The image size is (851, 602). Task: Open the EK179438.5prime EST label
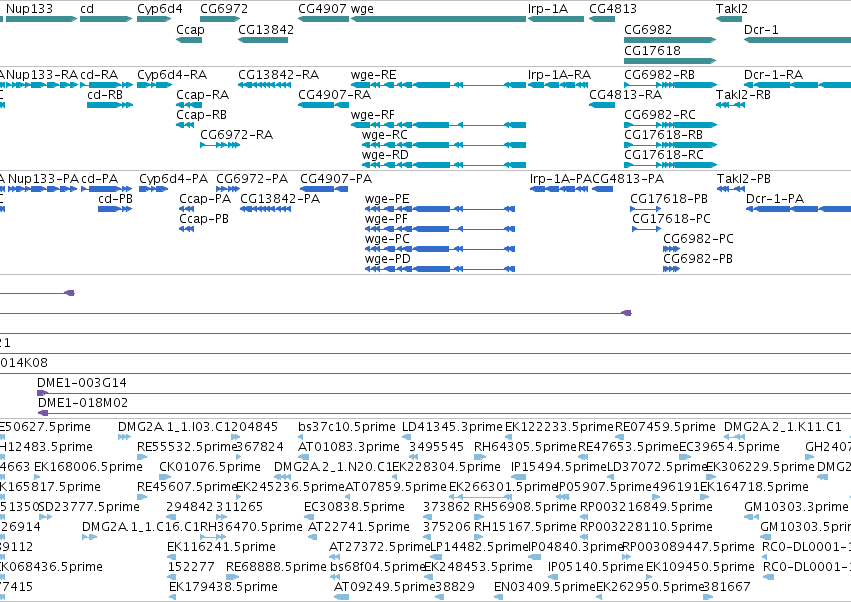pyautogui.click(x=223, y=587)
